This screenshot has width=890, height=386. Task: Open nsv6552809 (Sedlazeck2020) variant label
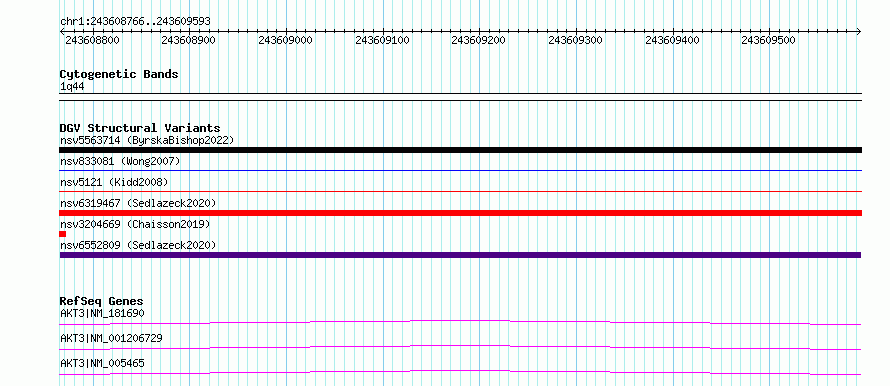(x=138, y=245)
